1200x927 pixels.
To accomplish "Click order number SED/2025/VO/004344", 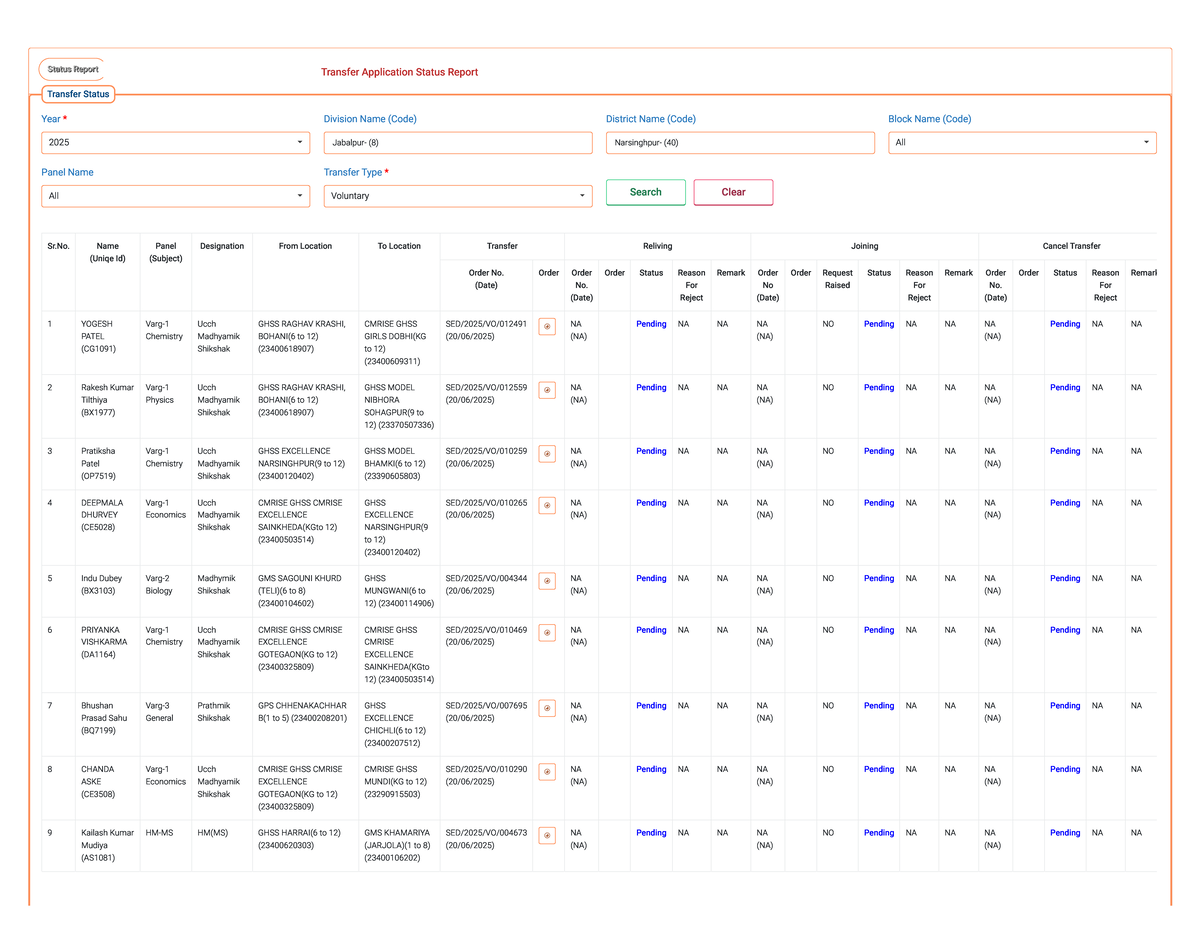I will click(486, 578).
